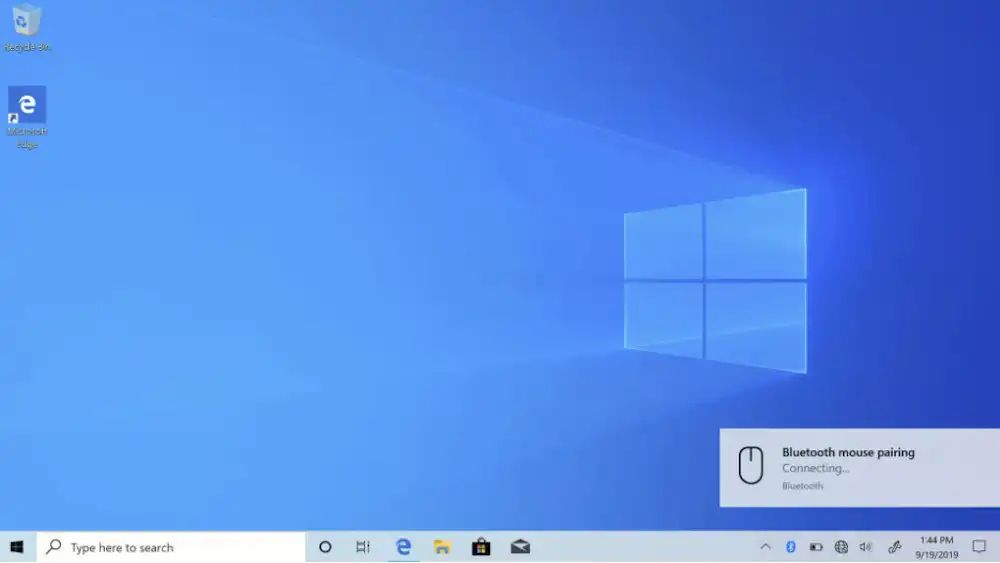Click the battery status tray icon

(x=816, y=547)
